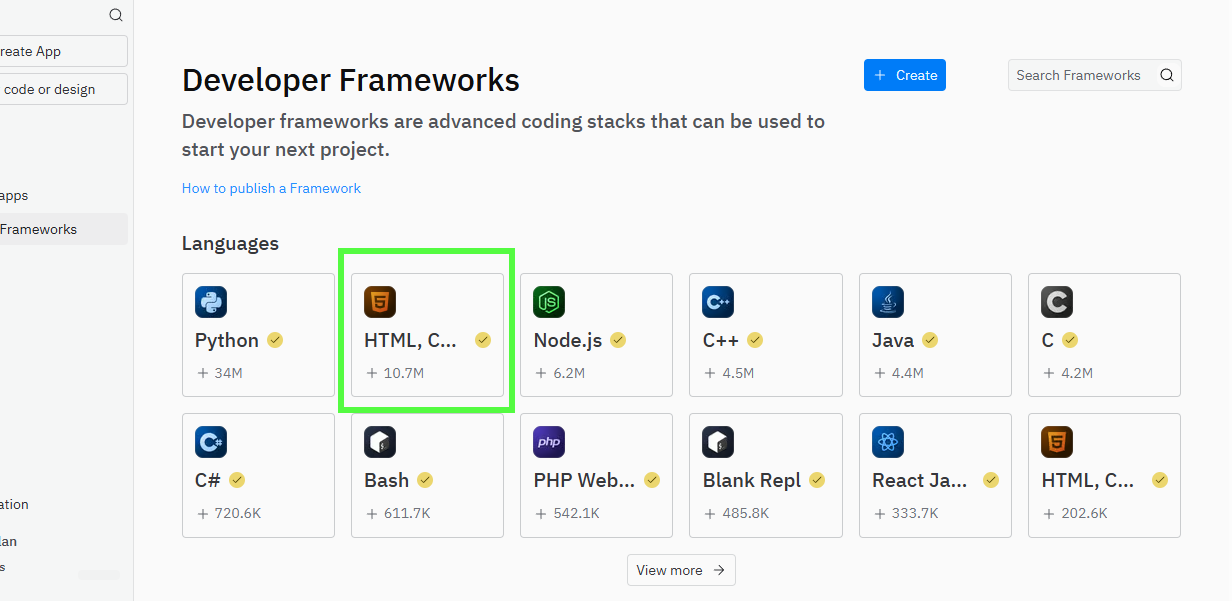Viewport: 1232px width, 601px height.
Task: Click the Python logo icon
Action: tap(211, 302)
